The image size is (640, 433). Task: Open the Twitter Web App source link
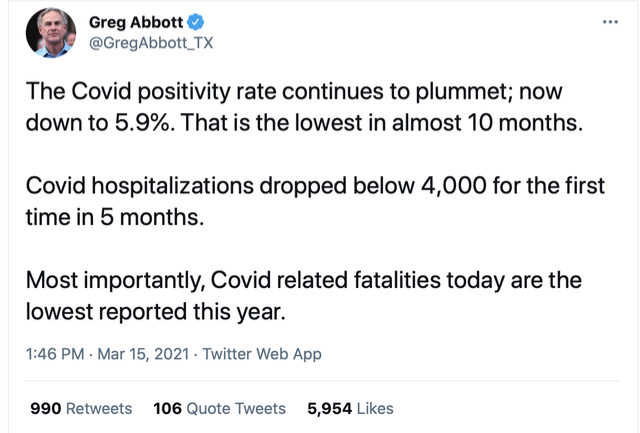(x=262, y=354)
